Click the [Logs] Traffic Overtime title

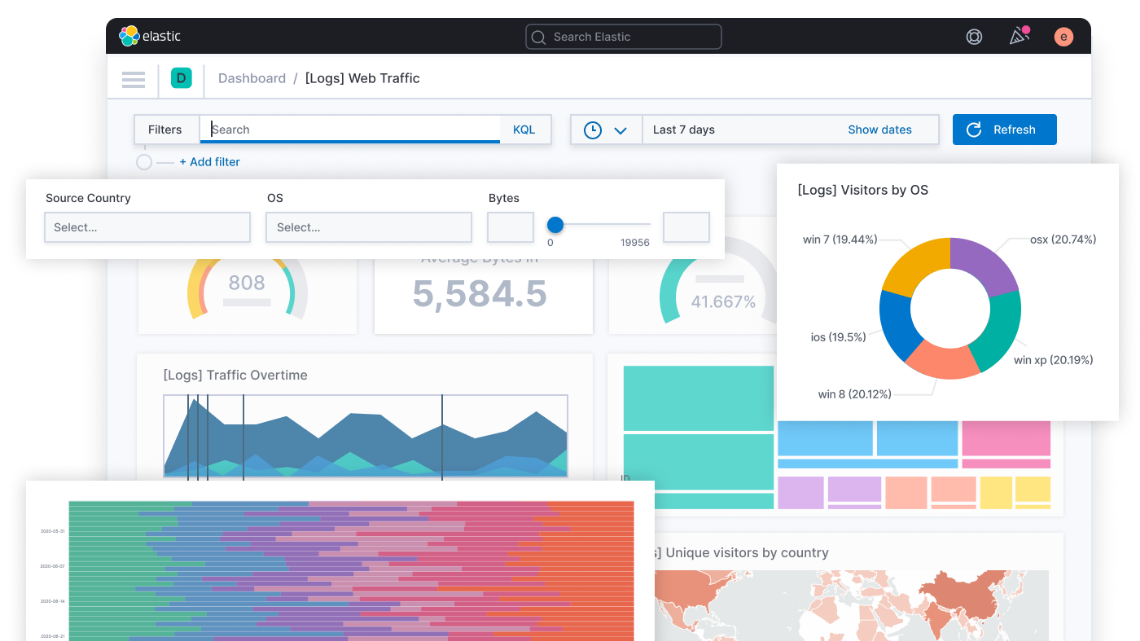coord(235,375)
